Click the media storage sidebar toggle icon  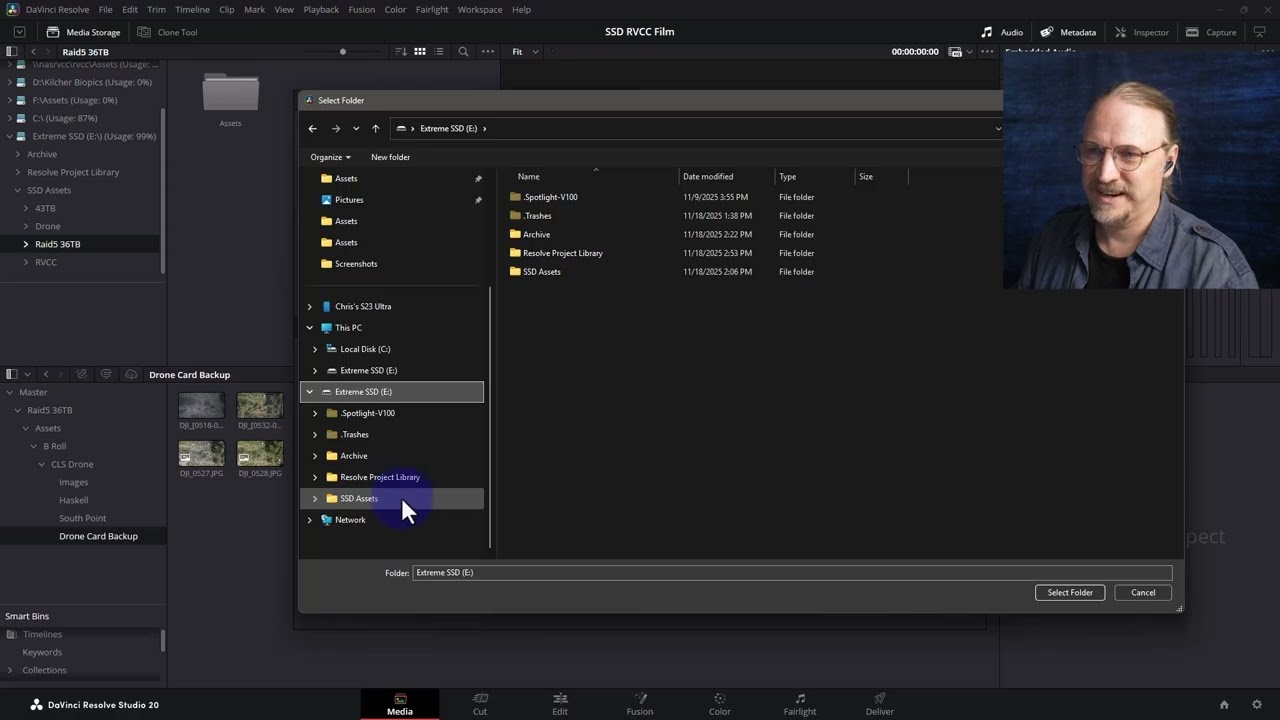click(12, 51)
